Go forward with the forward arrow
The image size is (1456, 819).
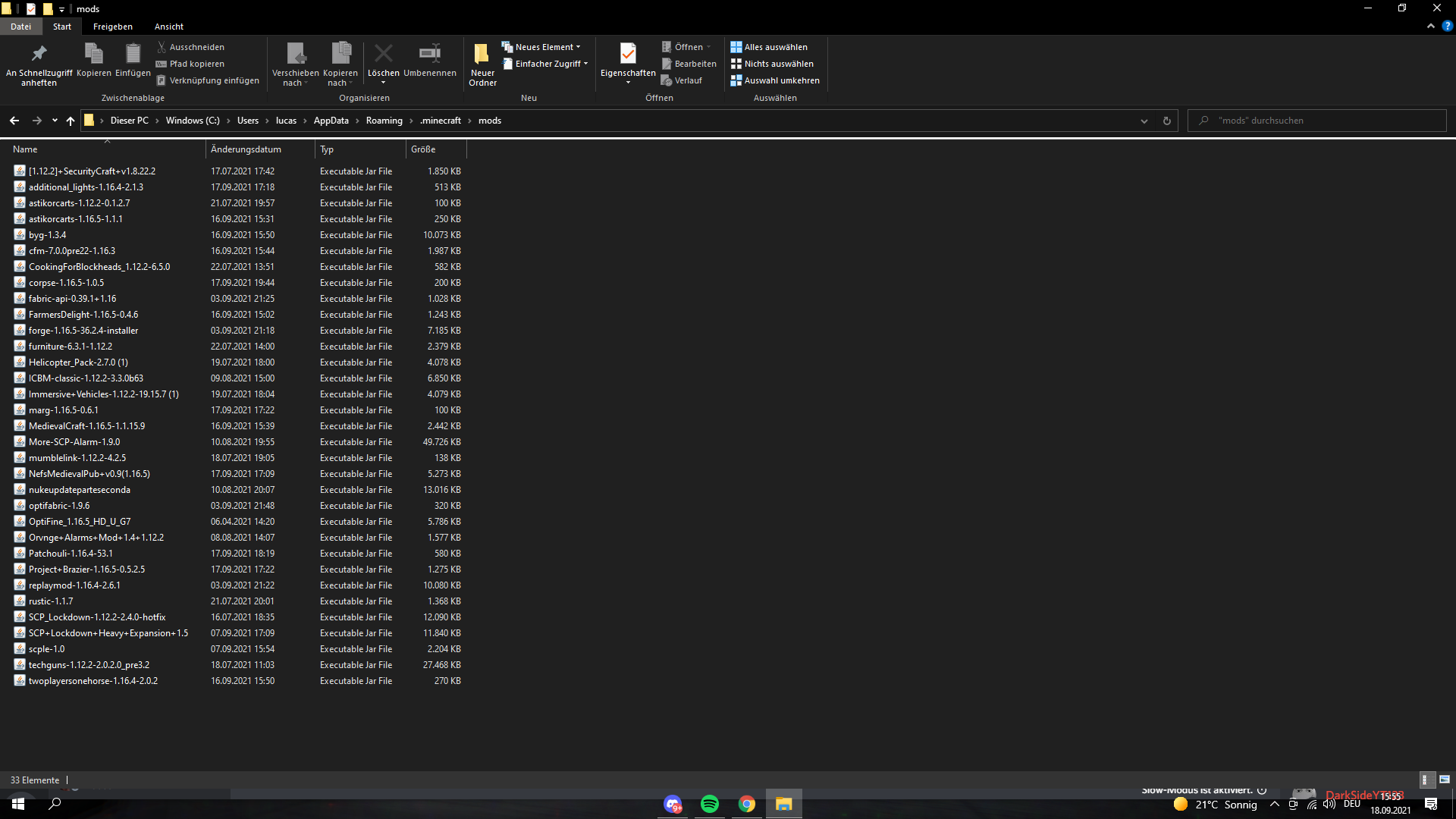coord(36,121)
